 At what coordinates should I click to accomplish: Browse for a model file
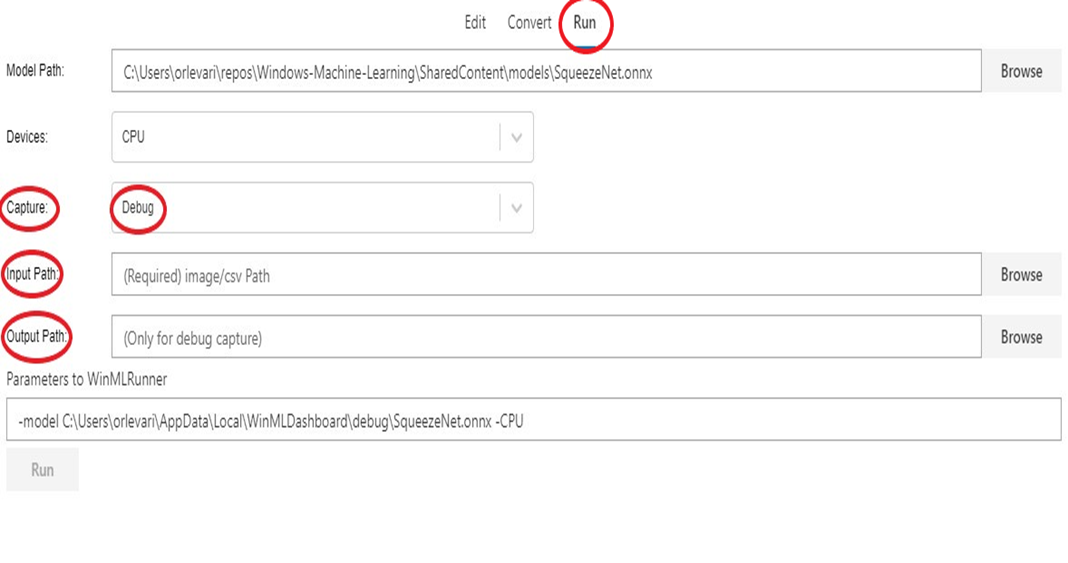pyautogui.click(x=1021, y=71)
